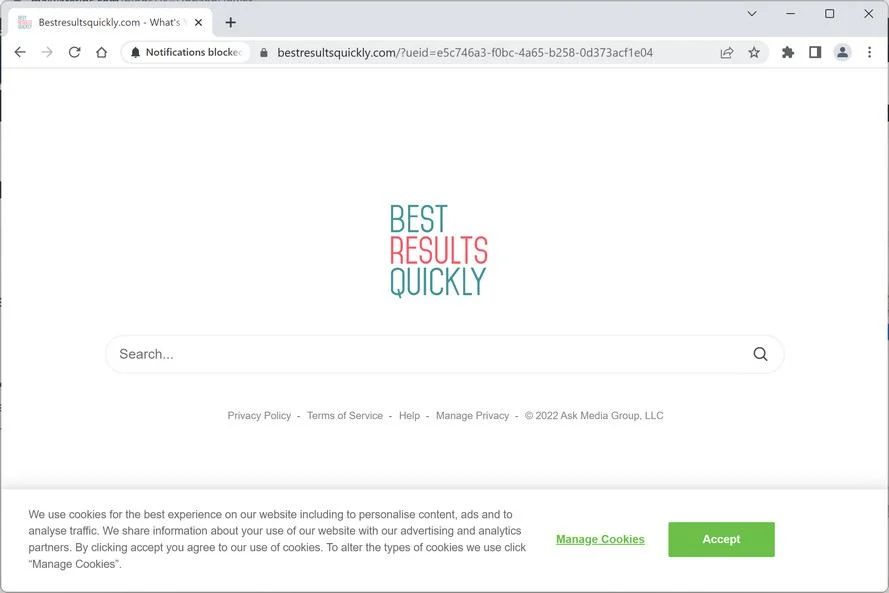Open the home page via house icon
Viewport: 889px width, 593px height.
click(x=101, y=52)
